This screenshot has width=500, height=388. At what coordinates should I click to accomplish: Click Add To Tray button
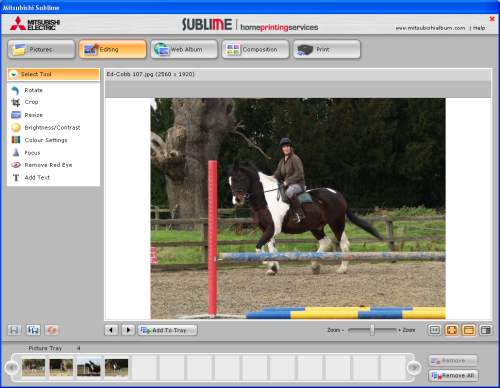pos(168,330)
